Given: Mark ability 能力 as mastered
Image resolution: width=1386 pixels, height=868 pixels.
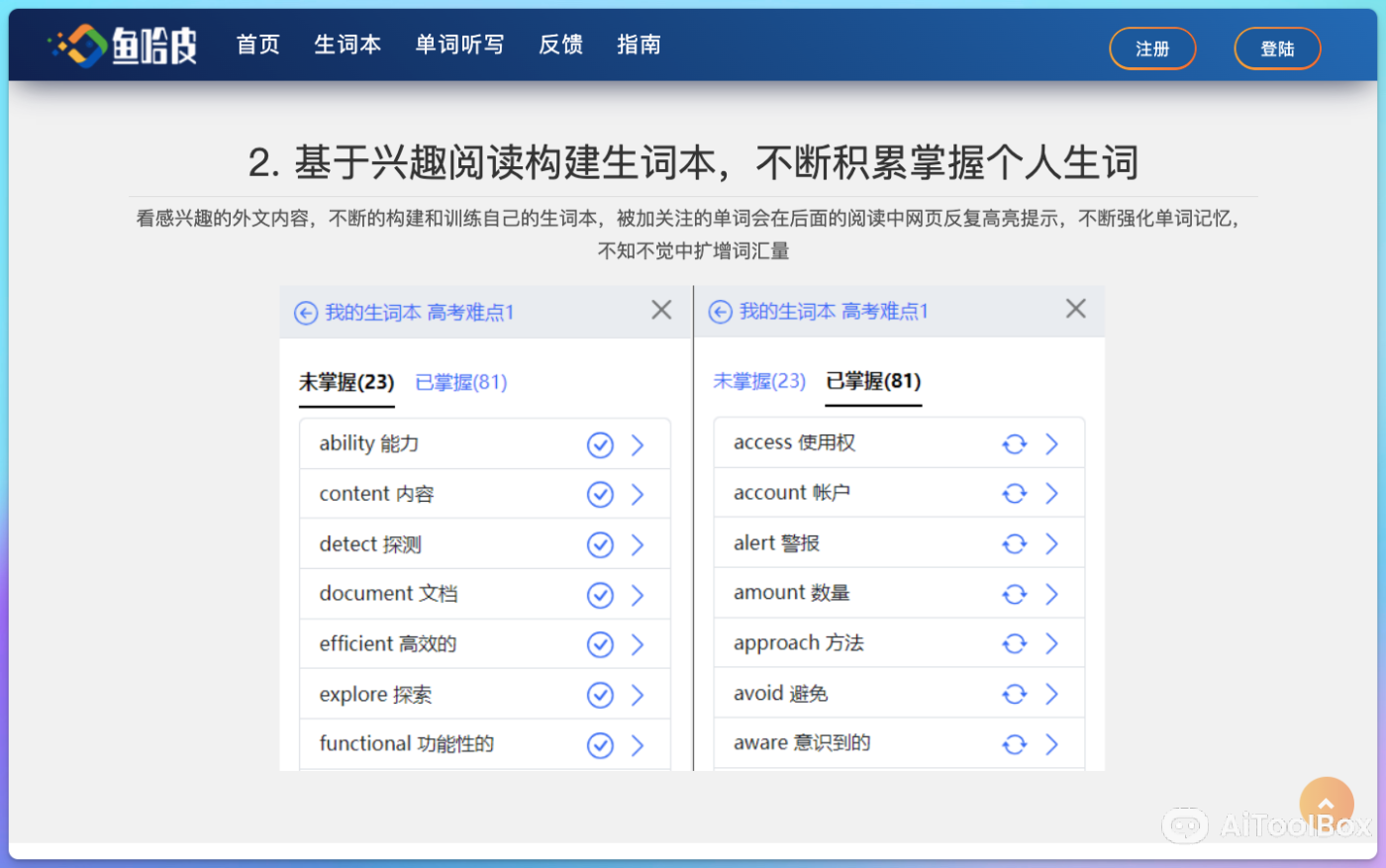Looking at the screenshot, I should tap(600, 445).
